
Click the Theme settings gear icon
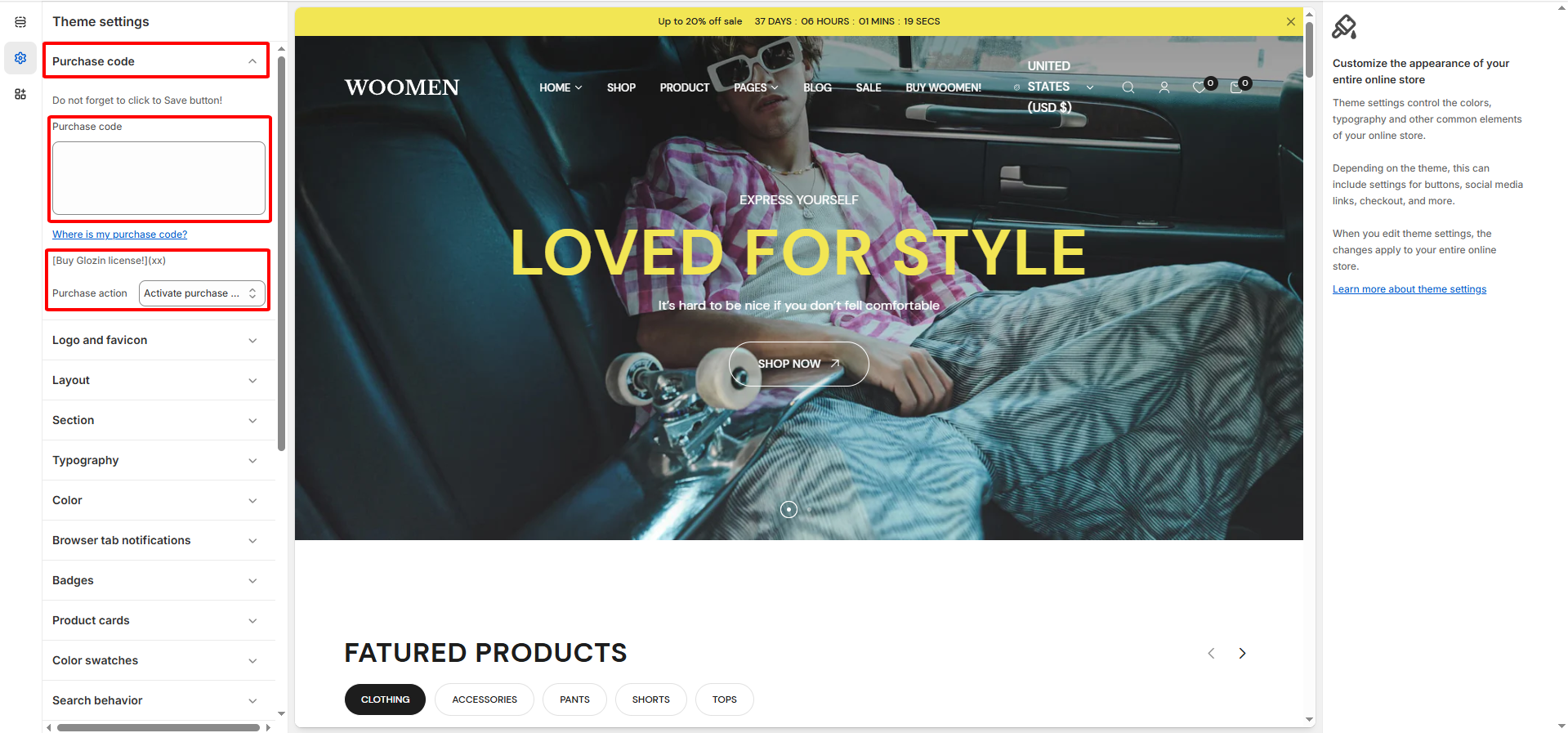click(20, 58)
